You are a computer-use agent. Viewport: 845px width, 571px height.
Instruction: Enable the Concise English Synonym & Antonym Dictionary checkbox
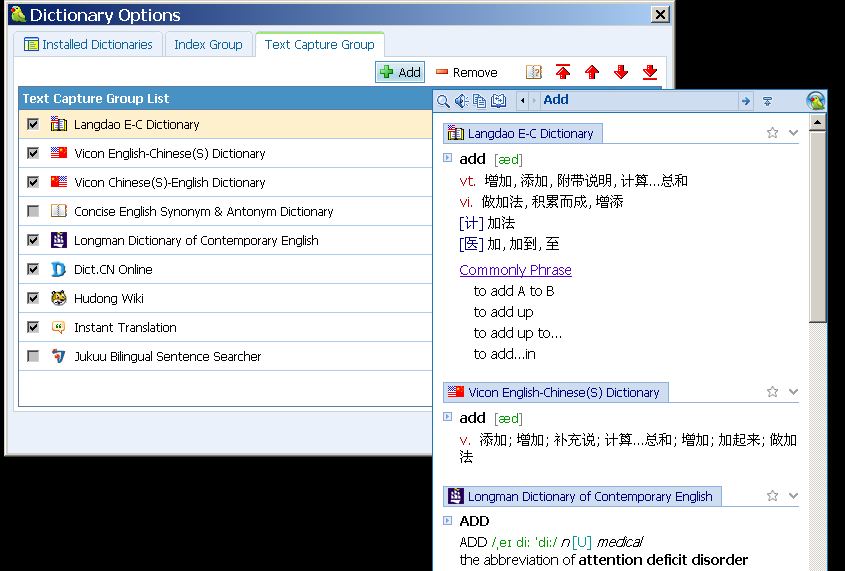tap(33, 211)
